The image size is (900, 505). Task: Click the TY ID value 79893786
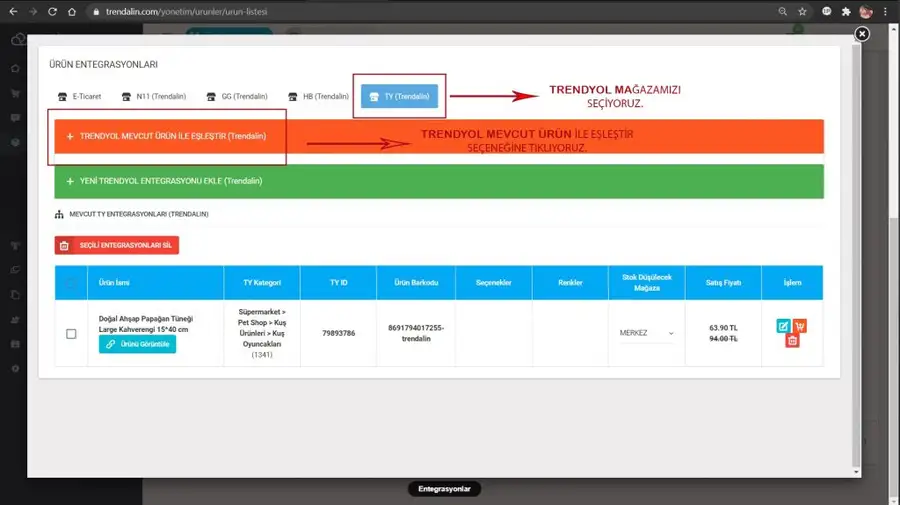(x=339, y=333)
